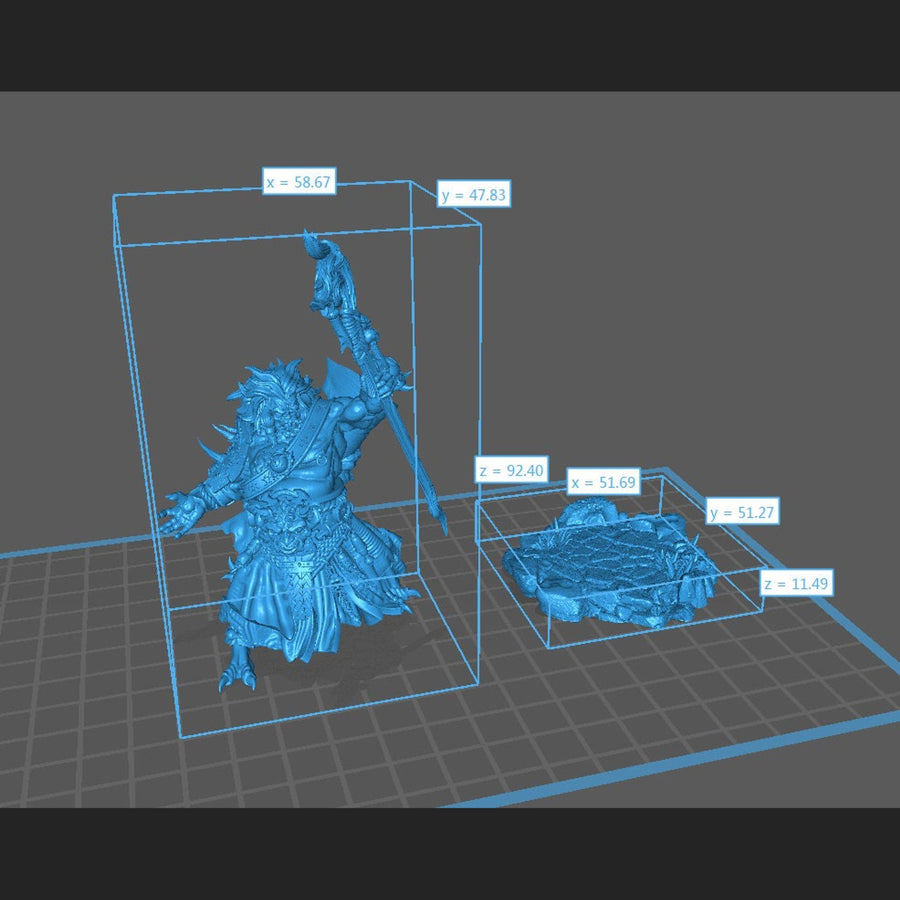Image resolution: width=900 pixels, height=900 pixels.
Task: Click the blue border edge of build plate
Action: (x=700, y=762)
